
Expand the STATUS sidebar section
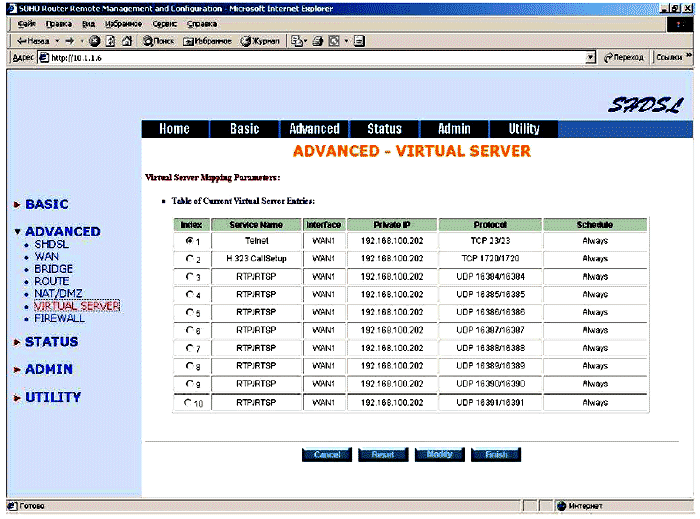point(51,342)
